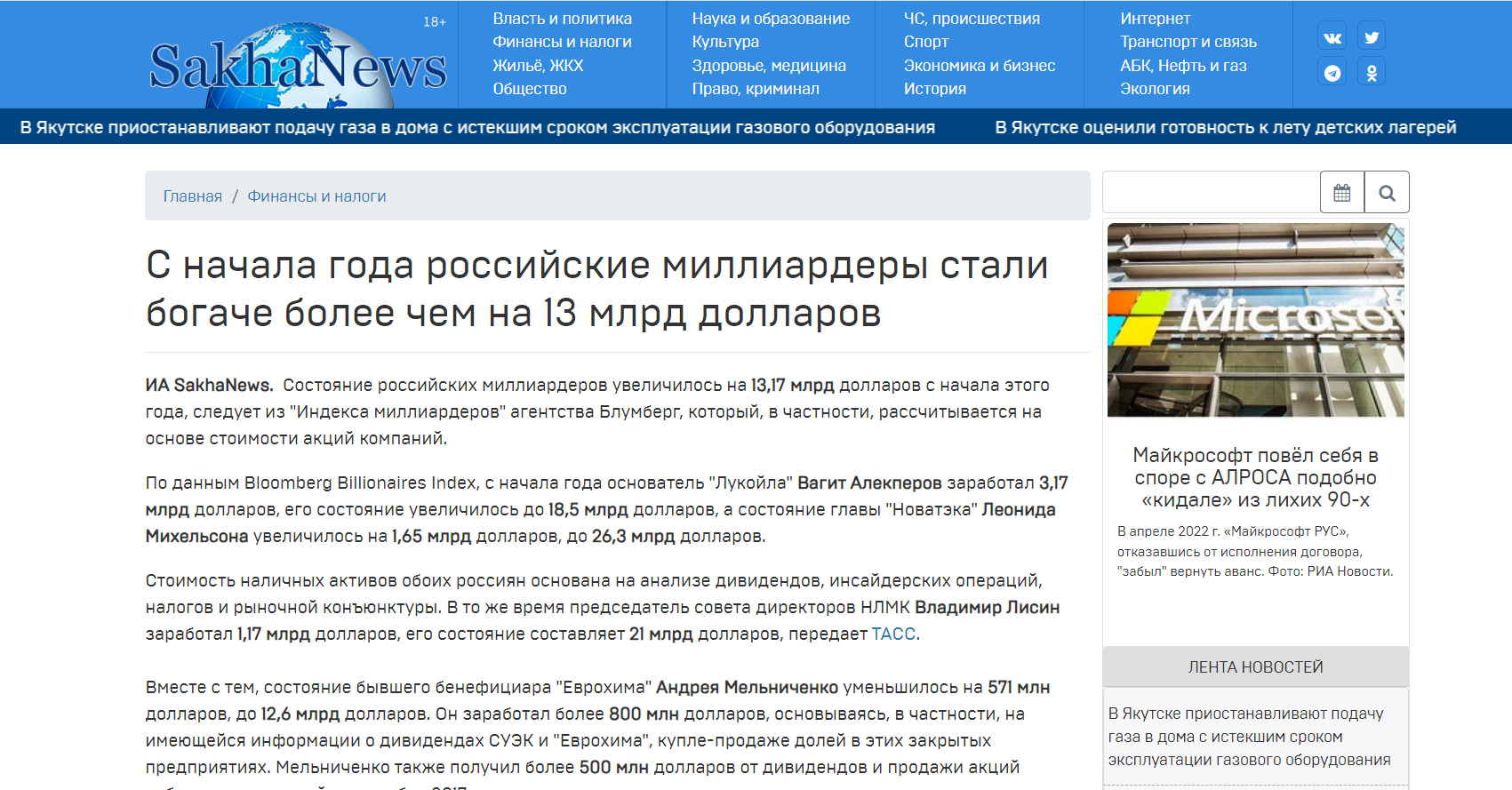Open the Twitter social icon

click(x=1372, y=37)
